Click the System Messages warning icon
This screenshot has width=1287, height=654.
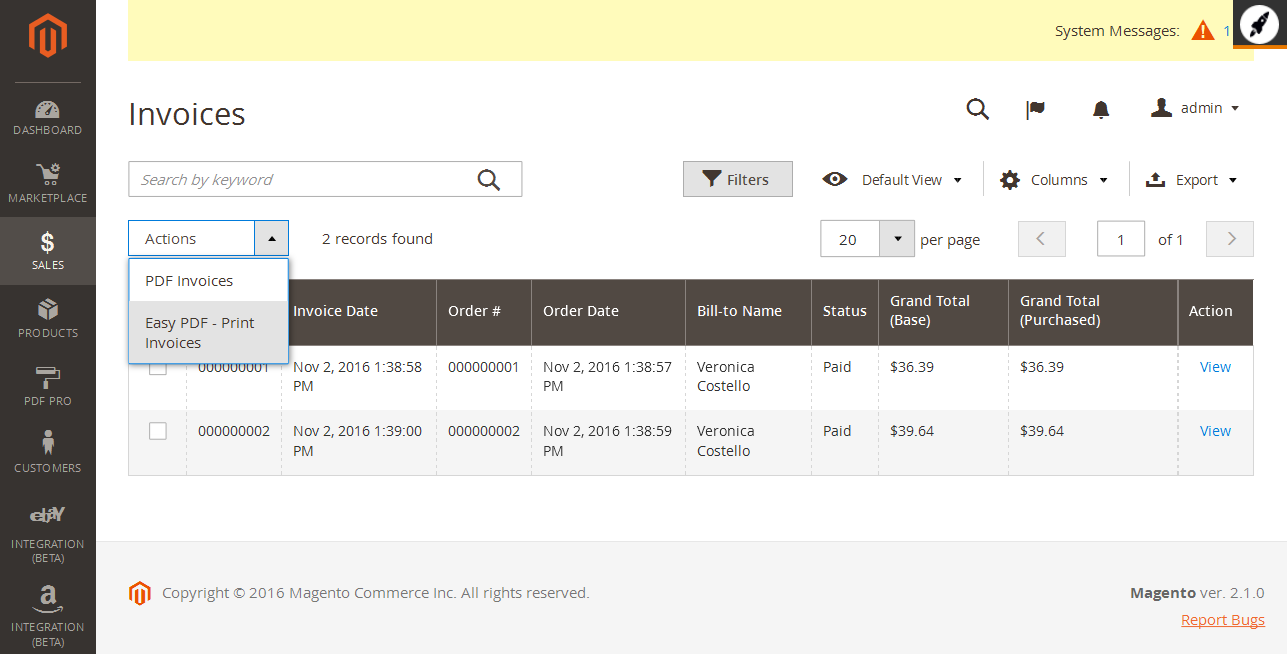click(1203, 31)
